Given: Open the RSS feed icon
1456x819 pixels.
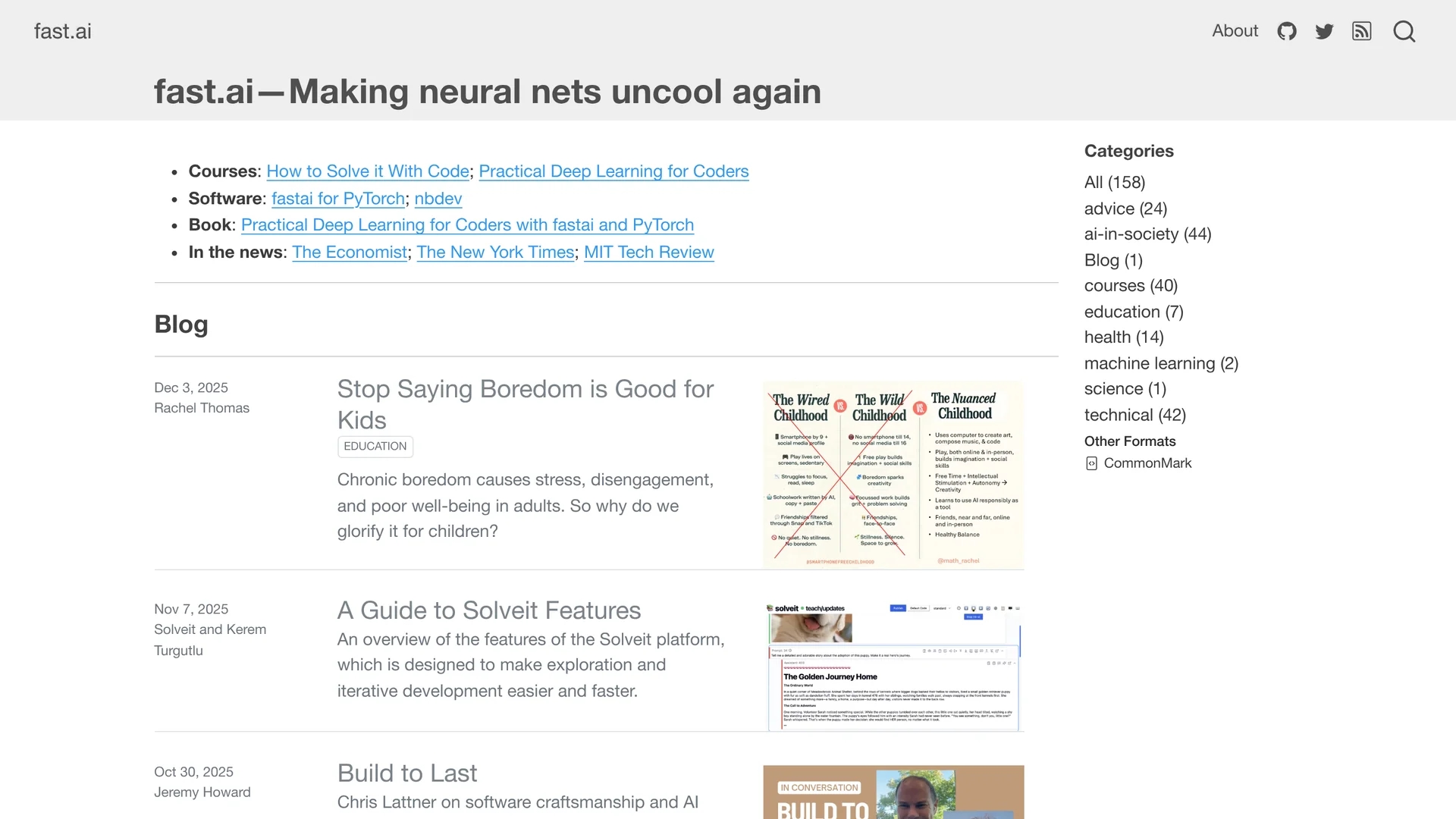Looking at the screenshot, I should [x=1362, y=31].
